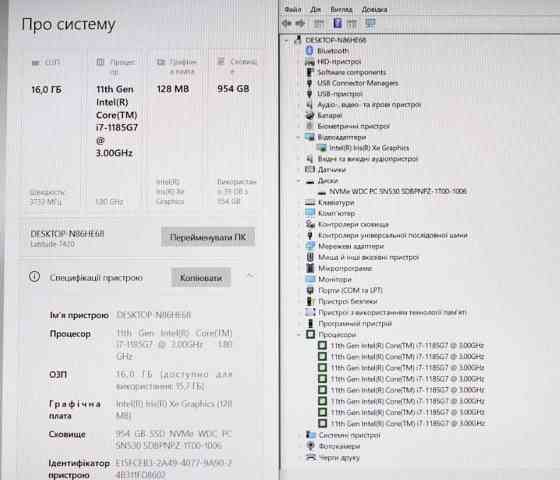This screenshot has width=560, height=480.
Task: Click the Порти (COM та LPT) icon
Action: coord(310,290)
